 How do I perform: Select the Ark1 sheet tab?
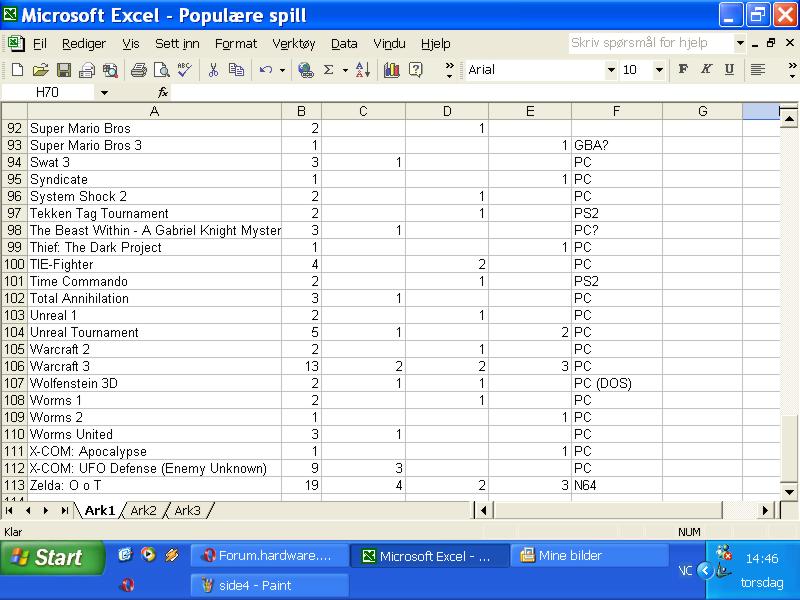pos(99,510)
